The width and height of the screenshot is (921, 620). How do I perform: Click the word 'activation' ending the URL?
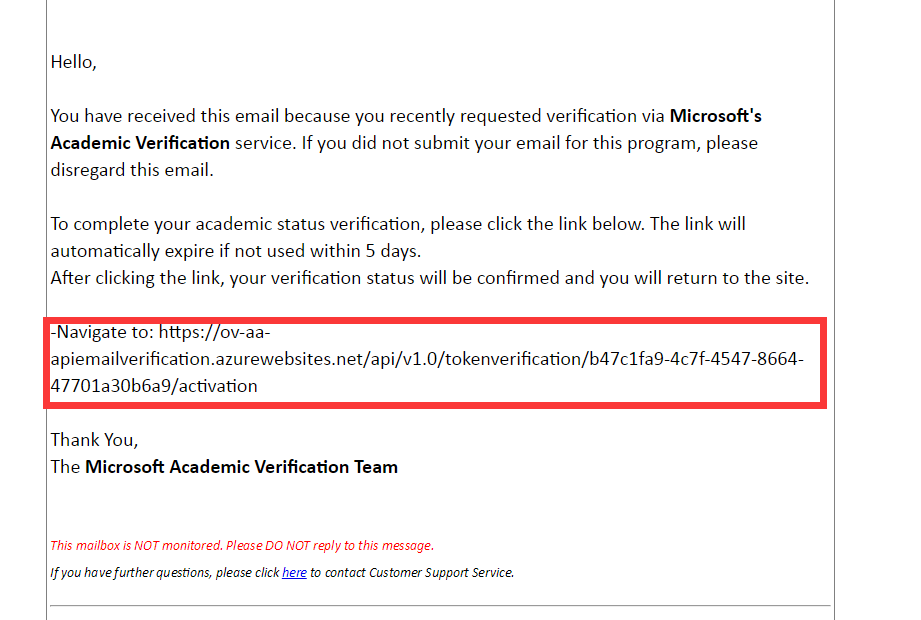pyautogui.click(x=214, y=385)
